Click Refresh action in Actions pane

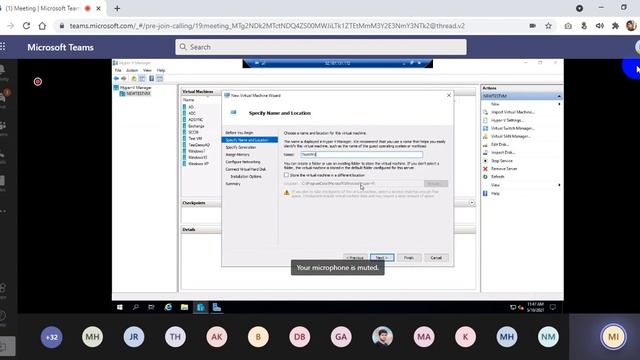498,176
